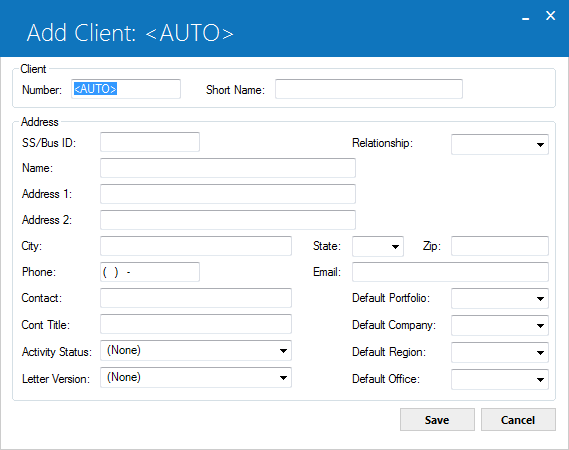Expand the State dropdown list
The width and height of the screenshot is (569, 450).
point(378,246)
